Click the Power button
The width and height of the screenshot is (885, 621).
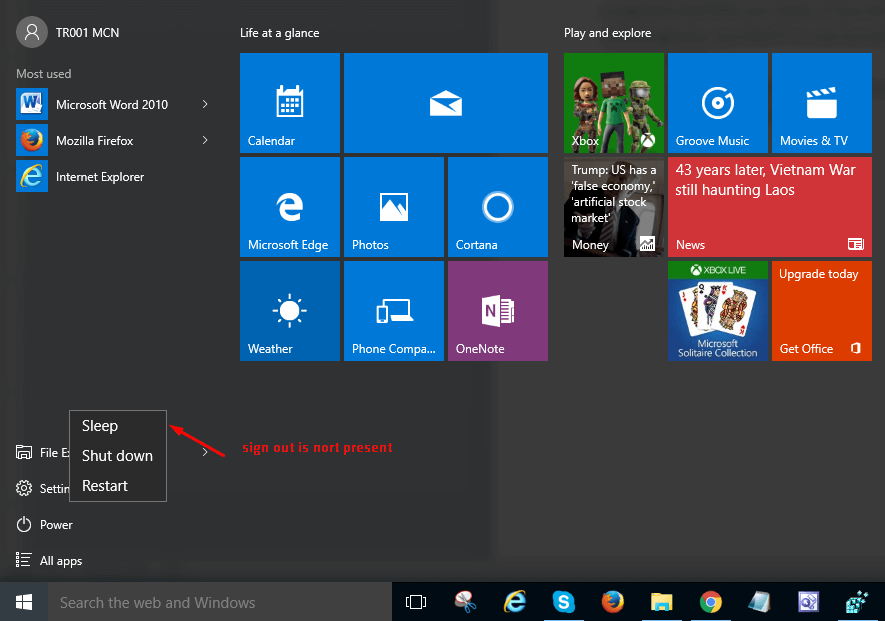[x=56, y=525]
